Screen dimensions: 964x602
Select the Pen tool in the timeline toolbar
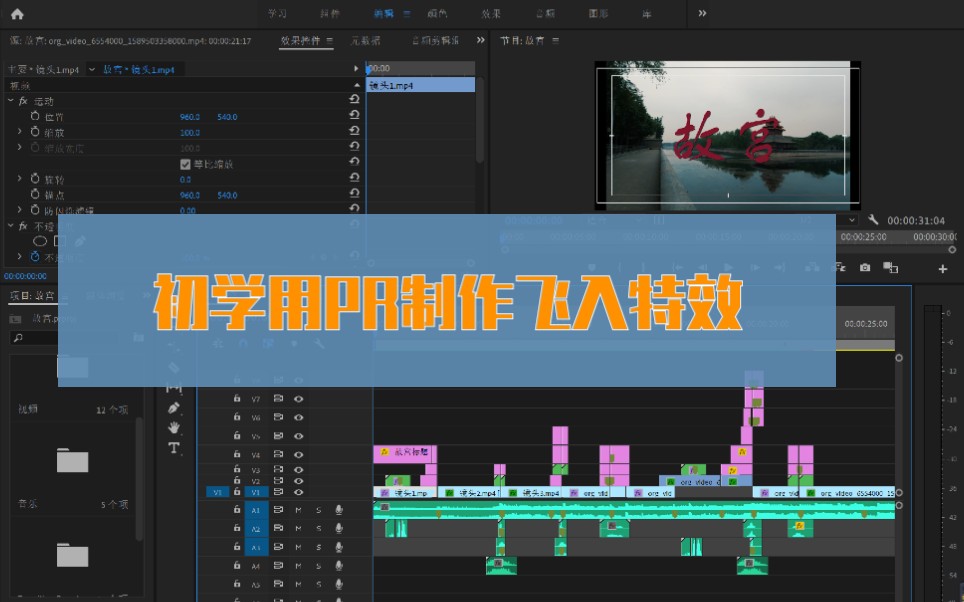pos(174,407)
